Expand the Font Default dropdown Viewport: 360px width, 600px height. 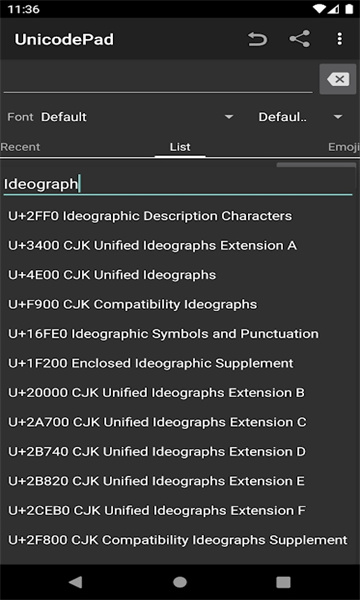(137, 117)
